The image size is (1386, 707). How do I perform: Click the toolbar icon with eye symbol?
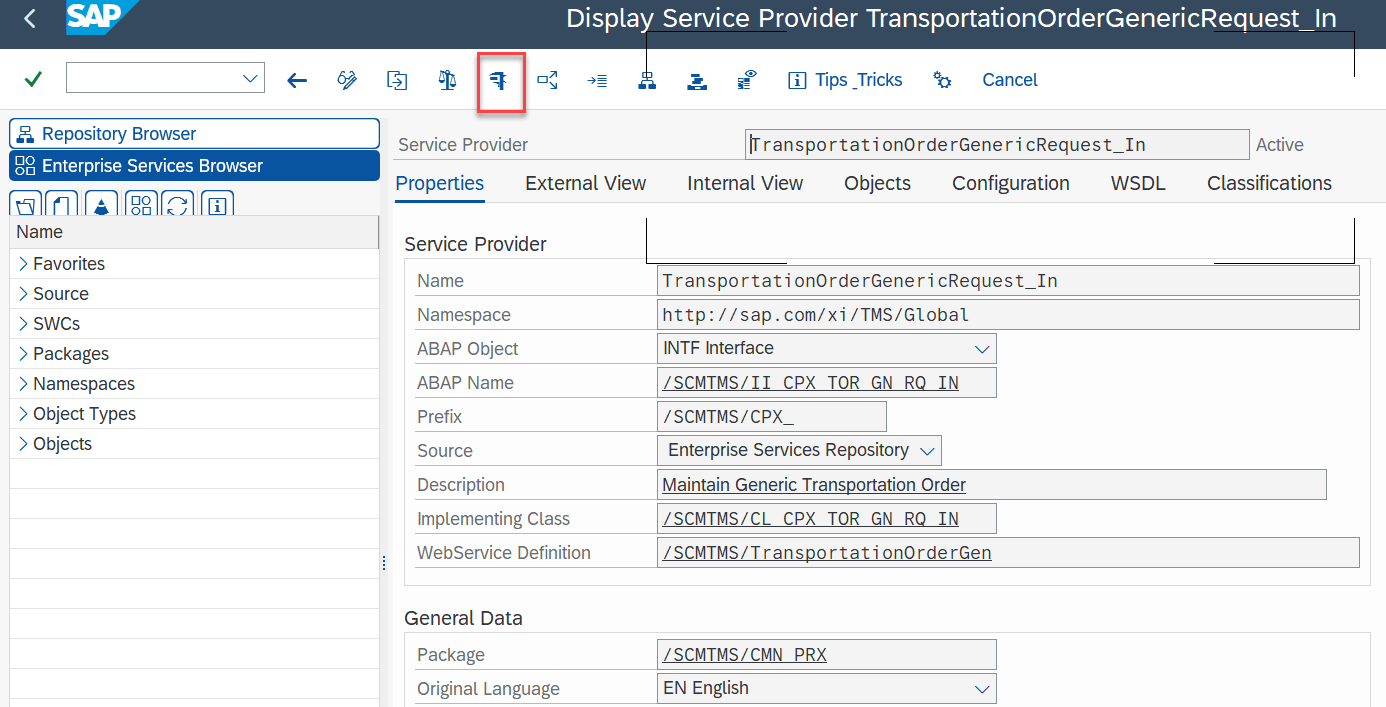[x=747, y=80]
